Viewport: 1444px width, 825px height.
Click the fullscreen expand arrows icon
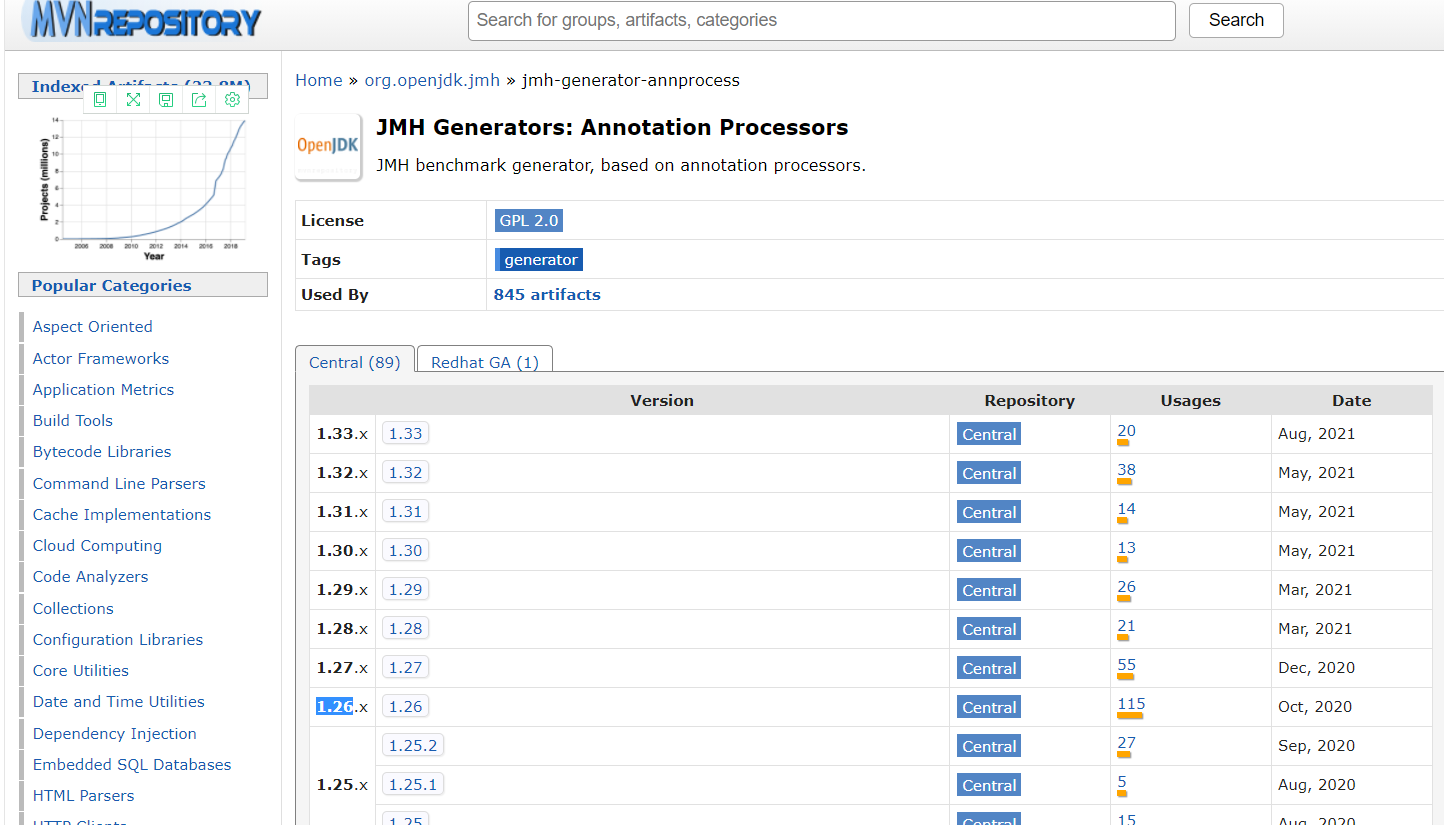coord(133,99)
